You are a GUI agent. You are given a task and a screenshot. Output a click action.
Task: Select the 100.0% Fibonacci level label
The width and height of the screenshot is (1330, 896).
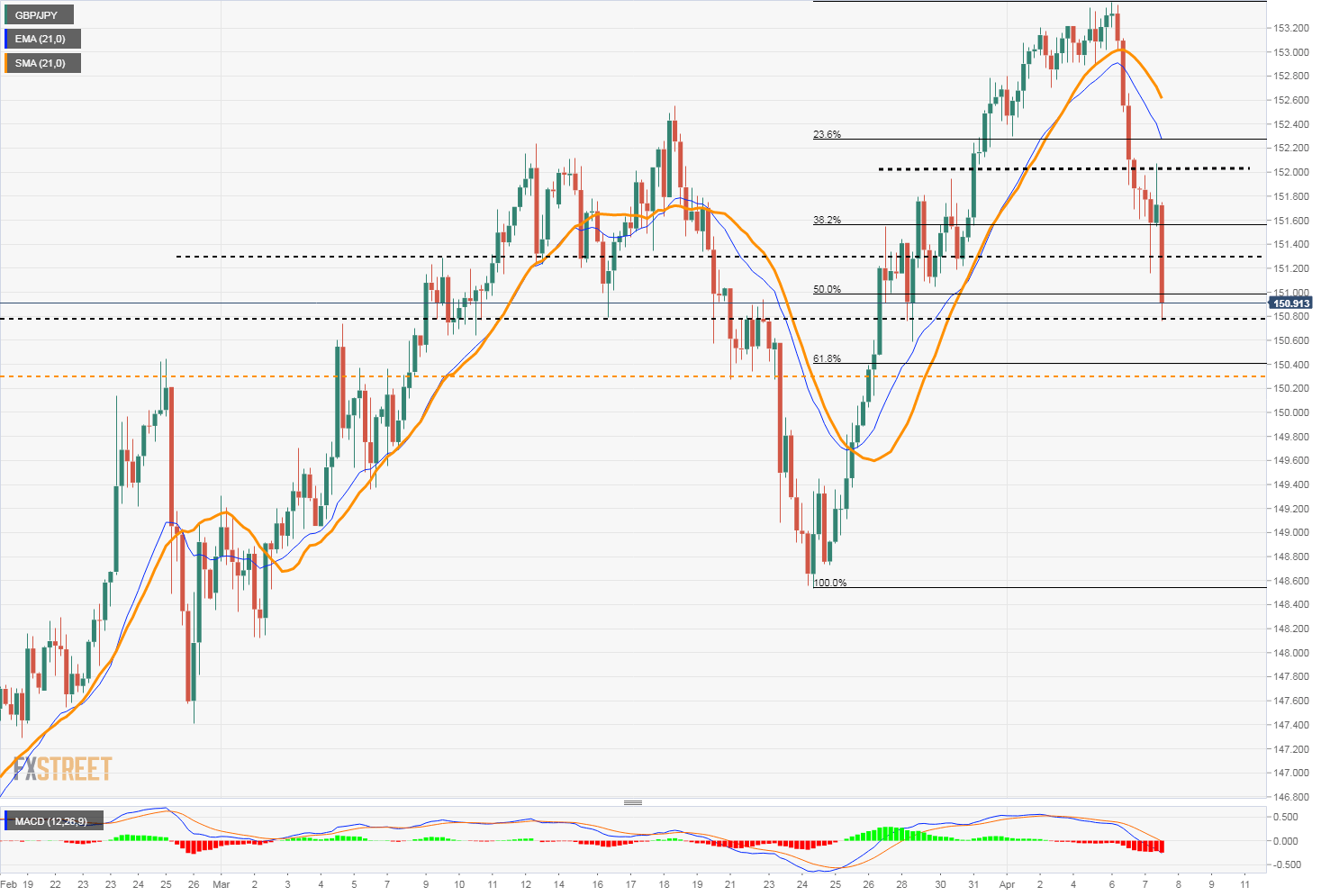coord(829,584)
